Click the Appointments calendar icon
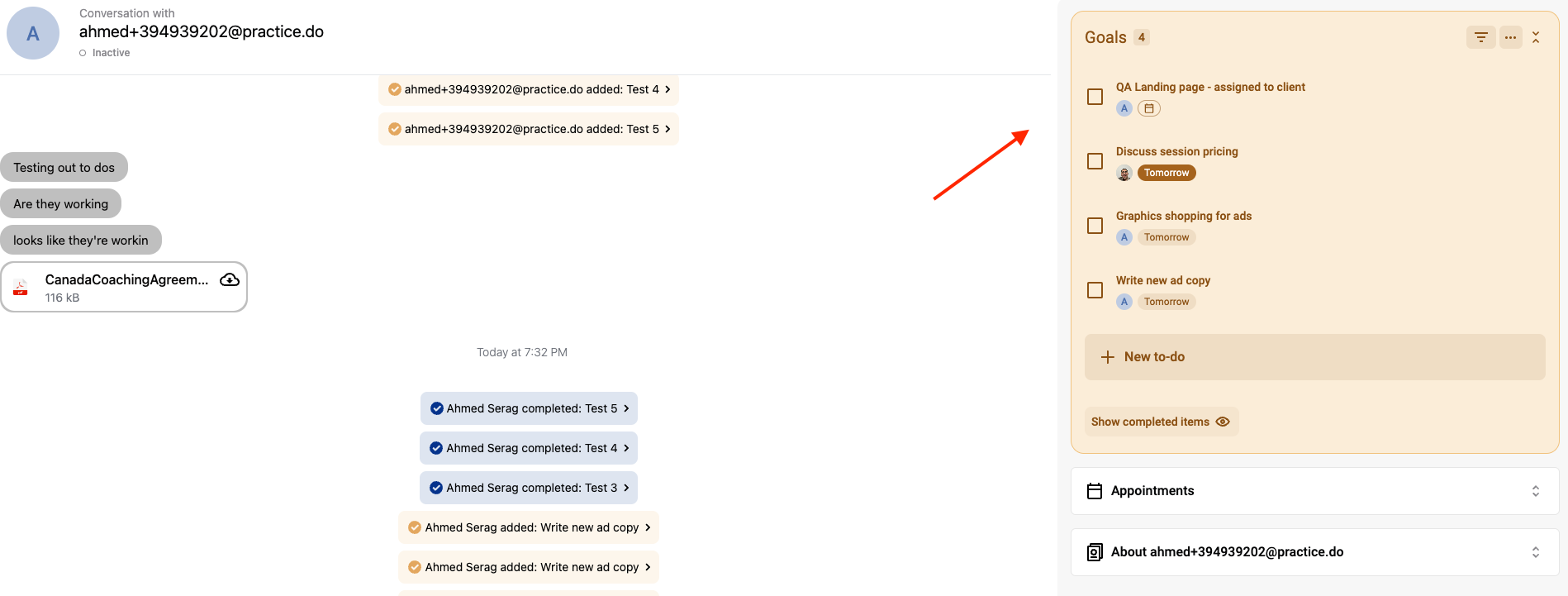The width and height of the screenshot is (1568, 596). (1095, 491)
